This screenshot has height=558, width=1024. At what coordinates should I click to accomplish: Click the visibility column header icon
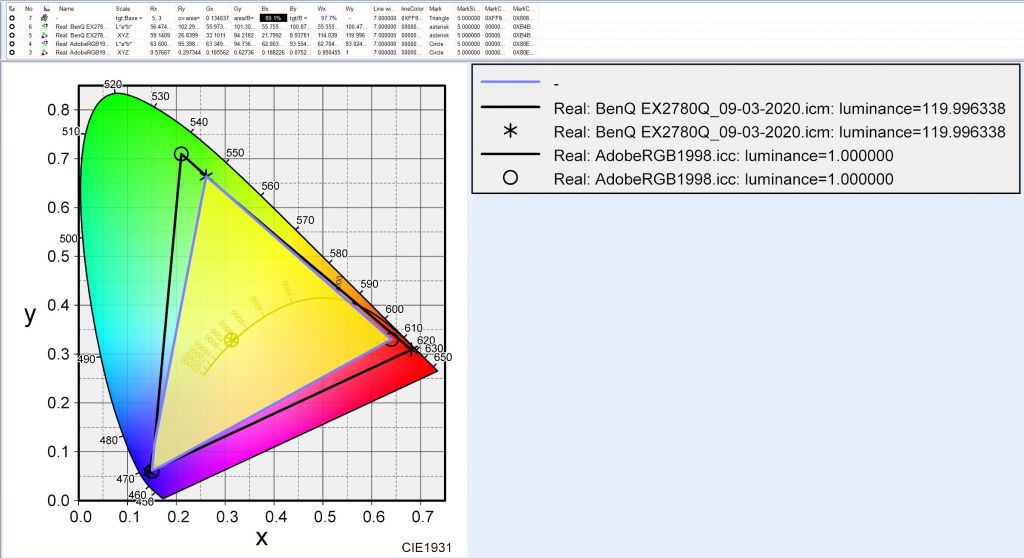tap(12, 8)
